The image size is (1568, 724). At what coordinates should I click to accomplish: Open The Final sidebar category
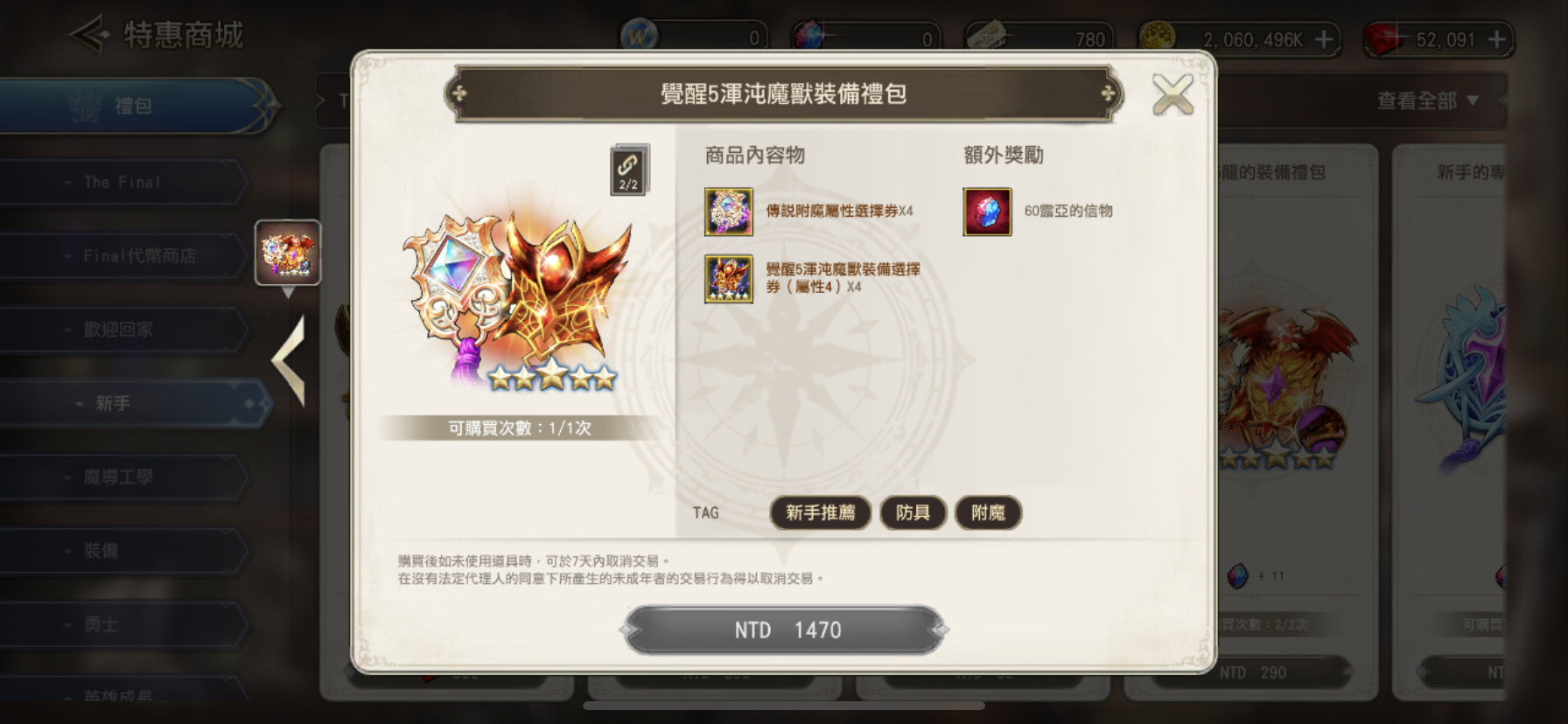[x=122, y=182]
